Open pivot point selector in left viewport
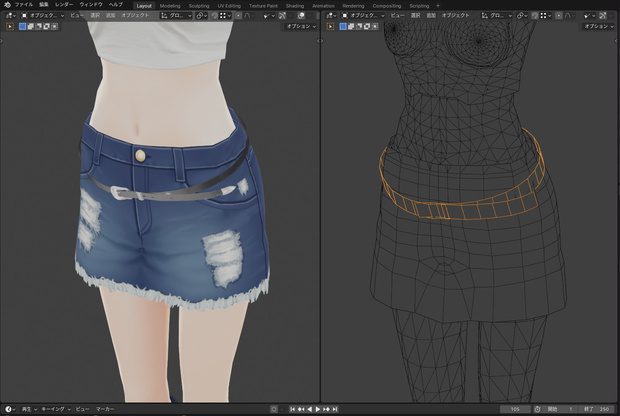Screen dimensions: 620x416 point(201,16)
